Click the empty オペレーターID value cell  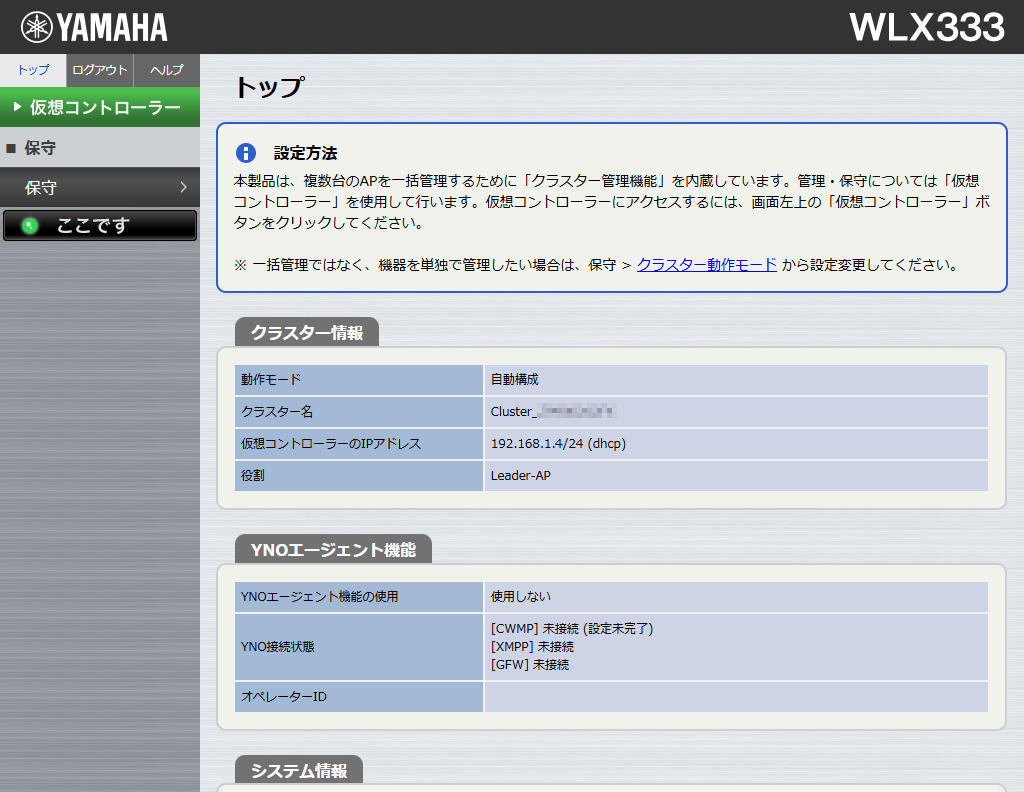coord(736,697)
